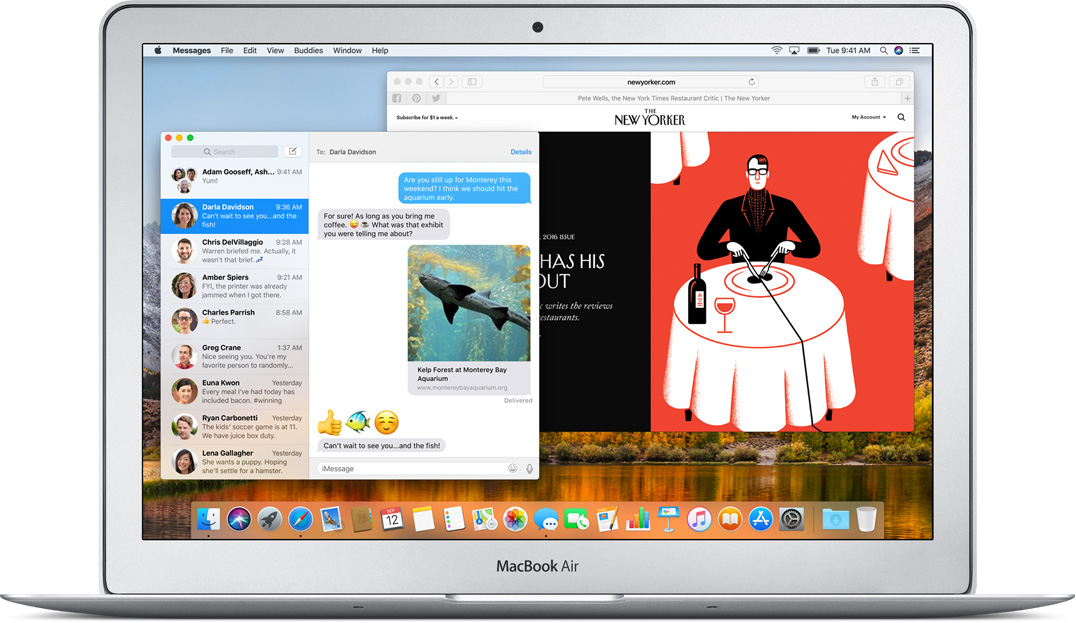Open the Twitter bookmark icon in Safari
The image size is (1076, 623).
click(x=436, y=99)
